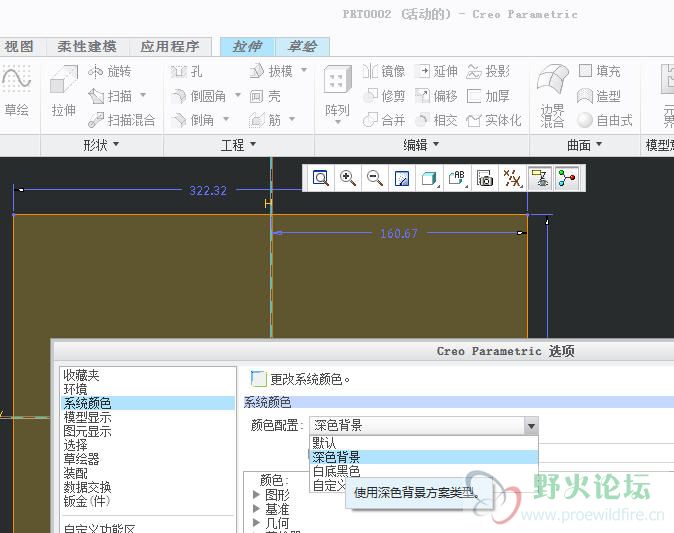Choose Dark Background (深色背景) list option

tap(424, 457)
